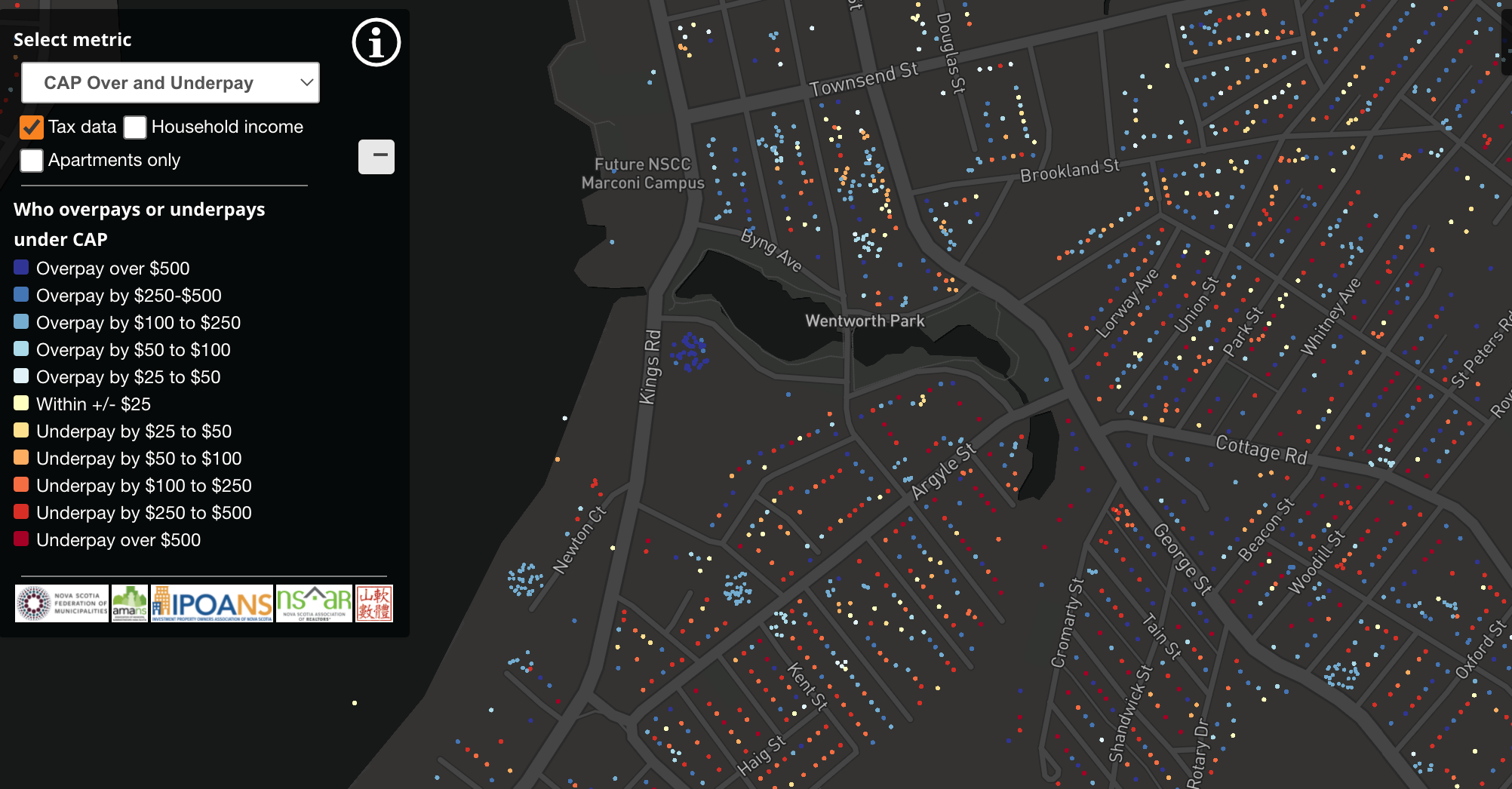The height and width of the screenshot is (789, 1512).
Task: Click the Wentworth Park map label
Action: (865, 321)
